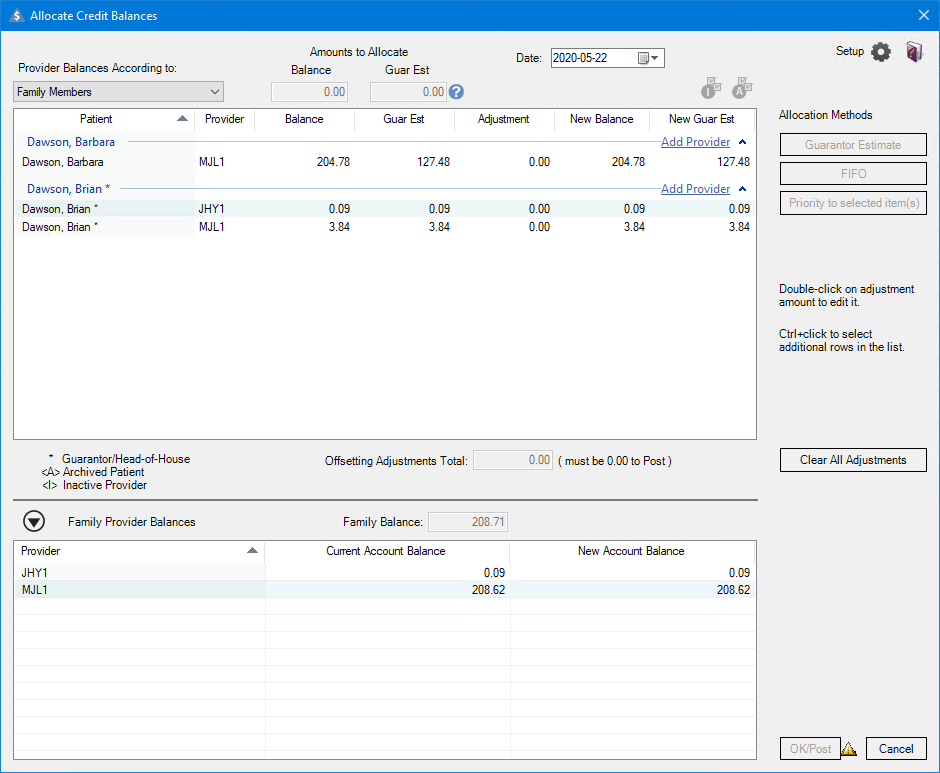Screen dimensions: 940x773
Task: Click the warning triangle beside OK/Post
Action: (849, 749)
